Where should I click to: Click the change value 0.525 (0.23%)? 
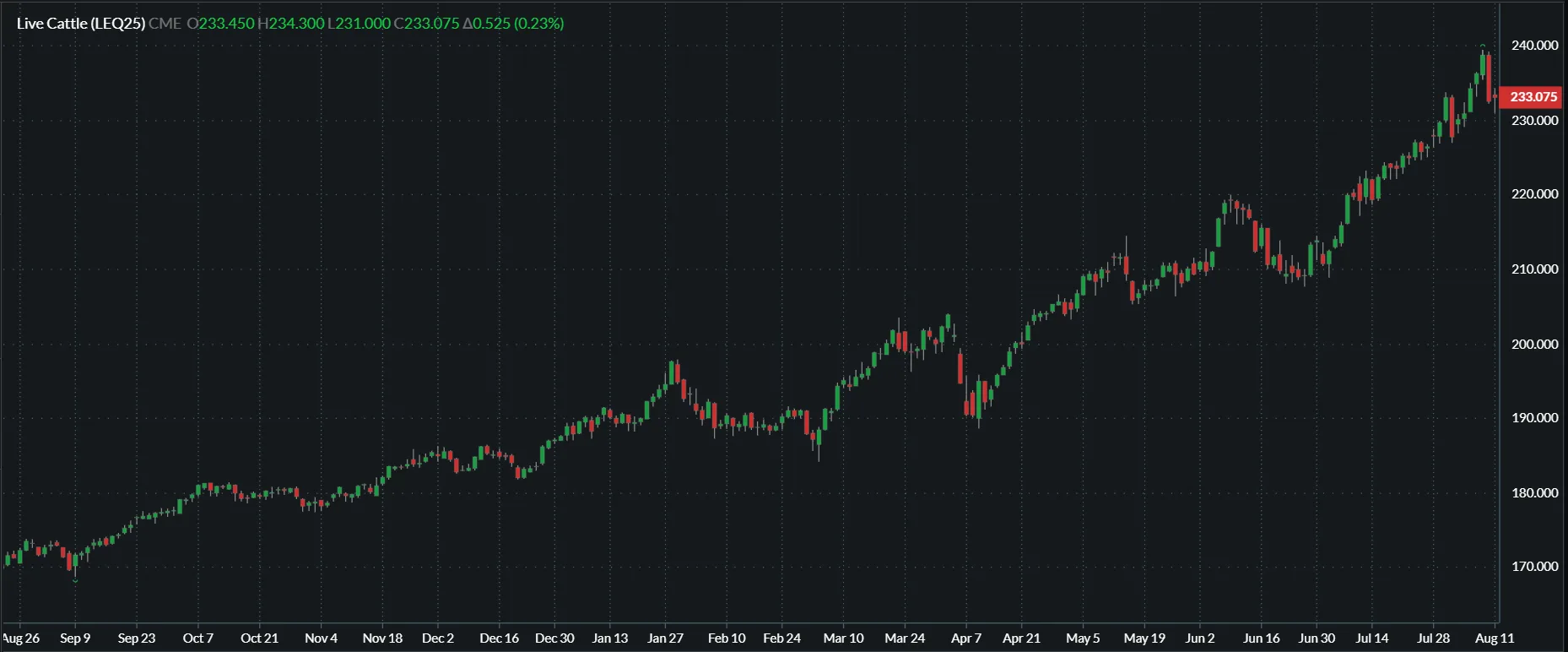point(513,24)
